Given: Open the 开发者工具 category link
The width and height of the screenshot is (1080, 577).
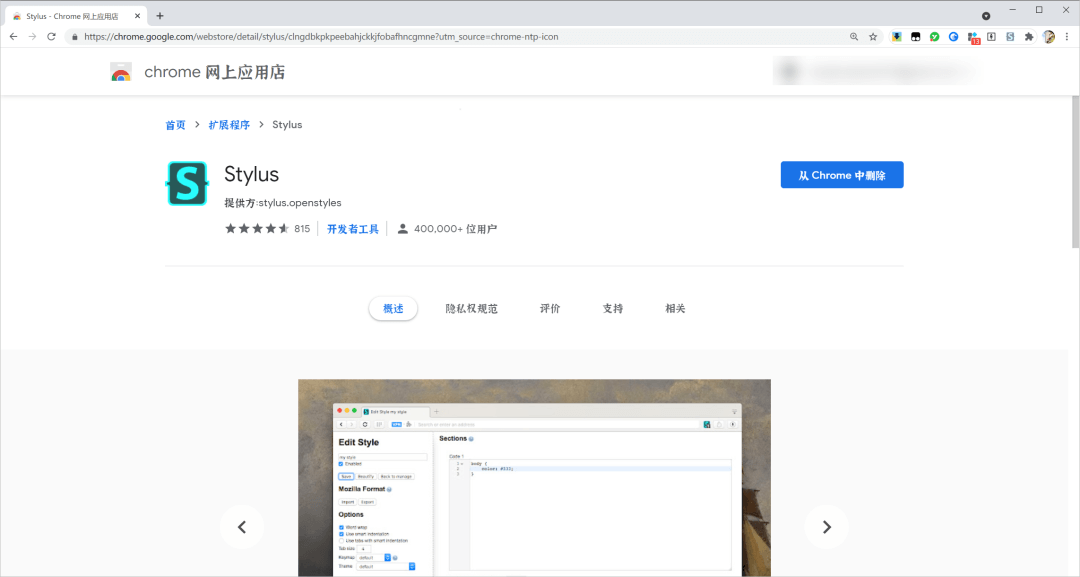Looking at the screenshot, I should pos(353,229).
